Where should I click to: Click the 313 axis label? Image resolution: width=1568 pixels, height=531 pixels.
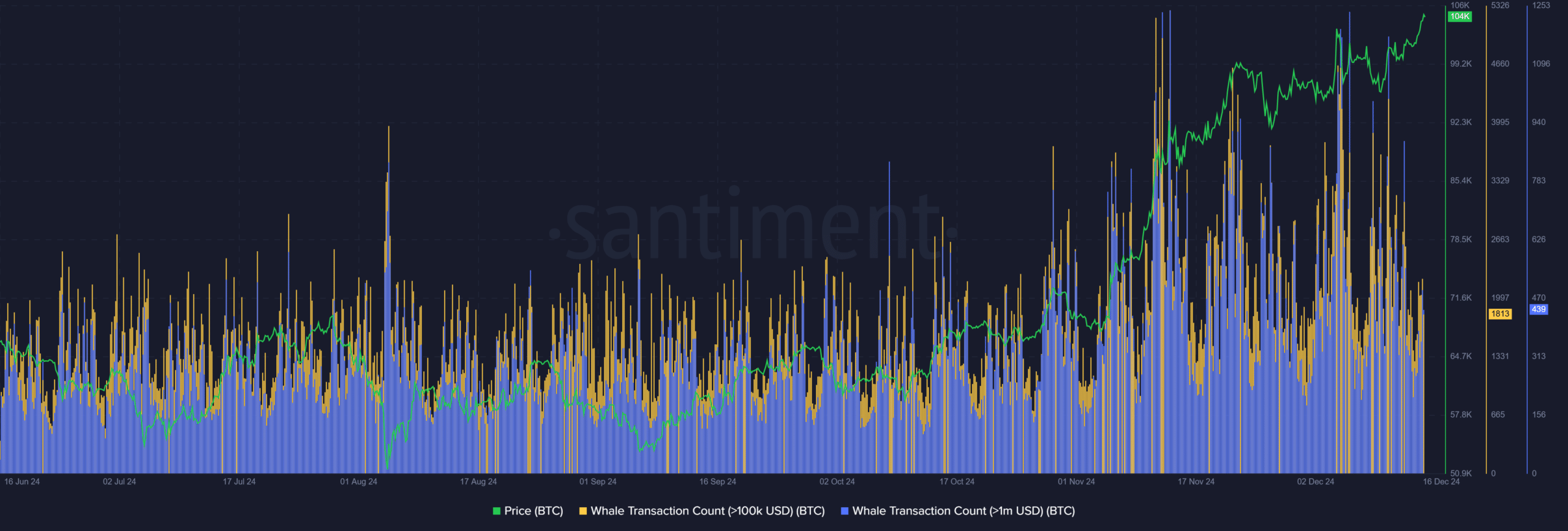click(x=1539, y=356)
